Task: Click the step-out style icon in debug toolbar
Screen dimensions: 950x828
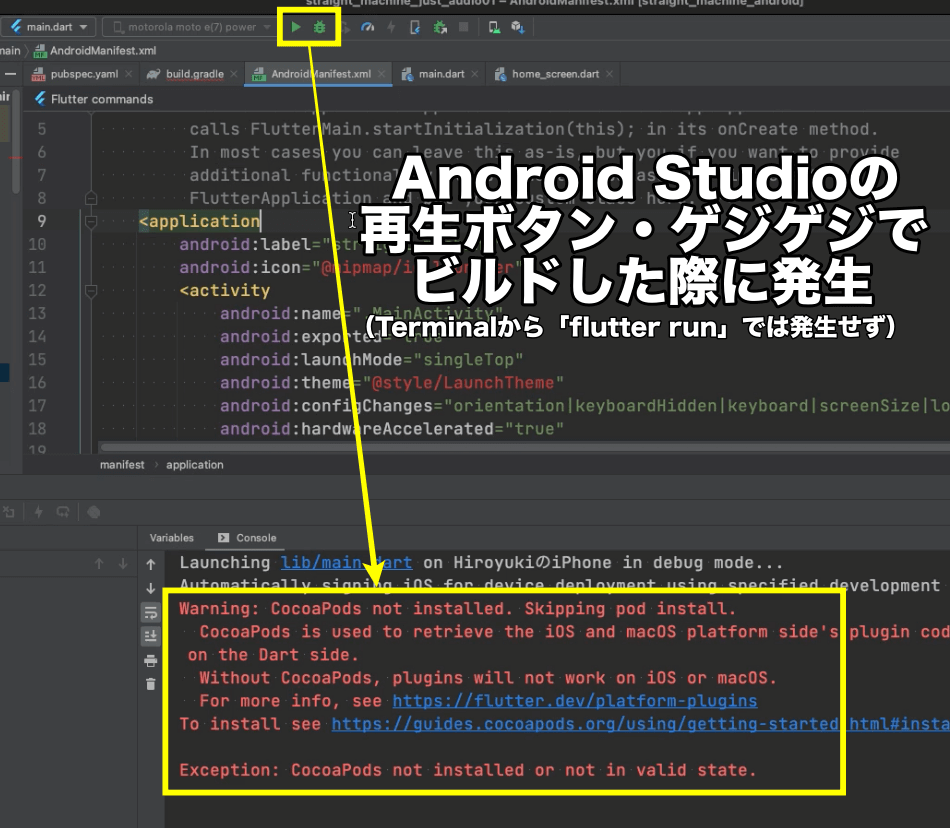Action: [8, 512]
